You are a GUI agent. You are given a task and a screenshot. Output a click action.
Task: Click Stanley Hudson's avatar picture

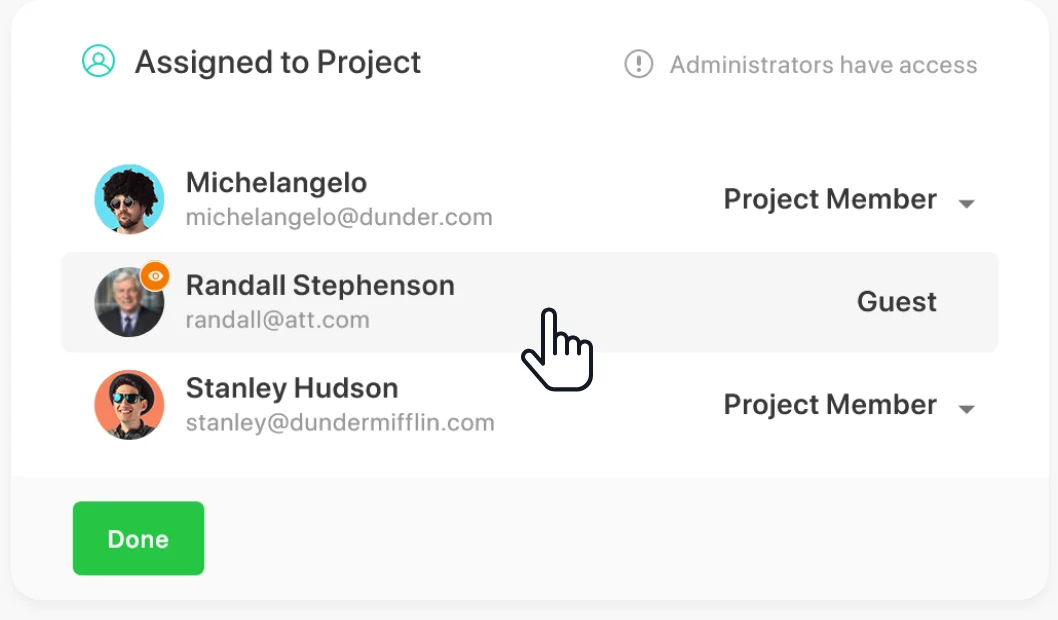pos(129,404)
